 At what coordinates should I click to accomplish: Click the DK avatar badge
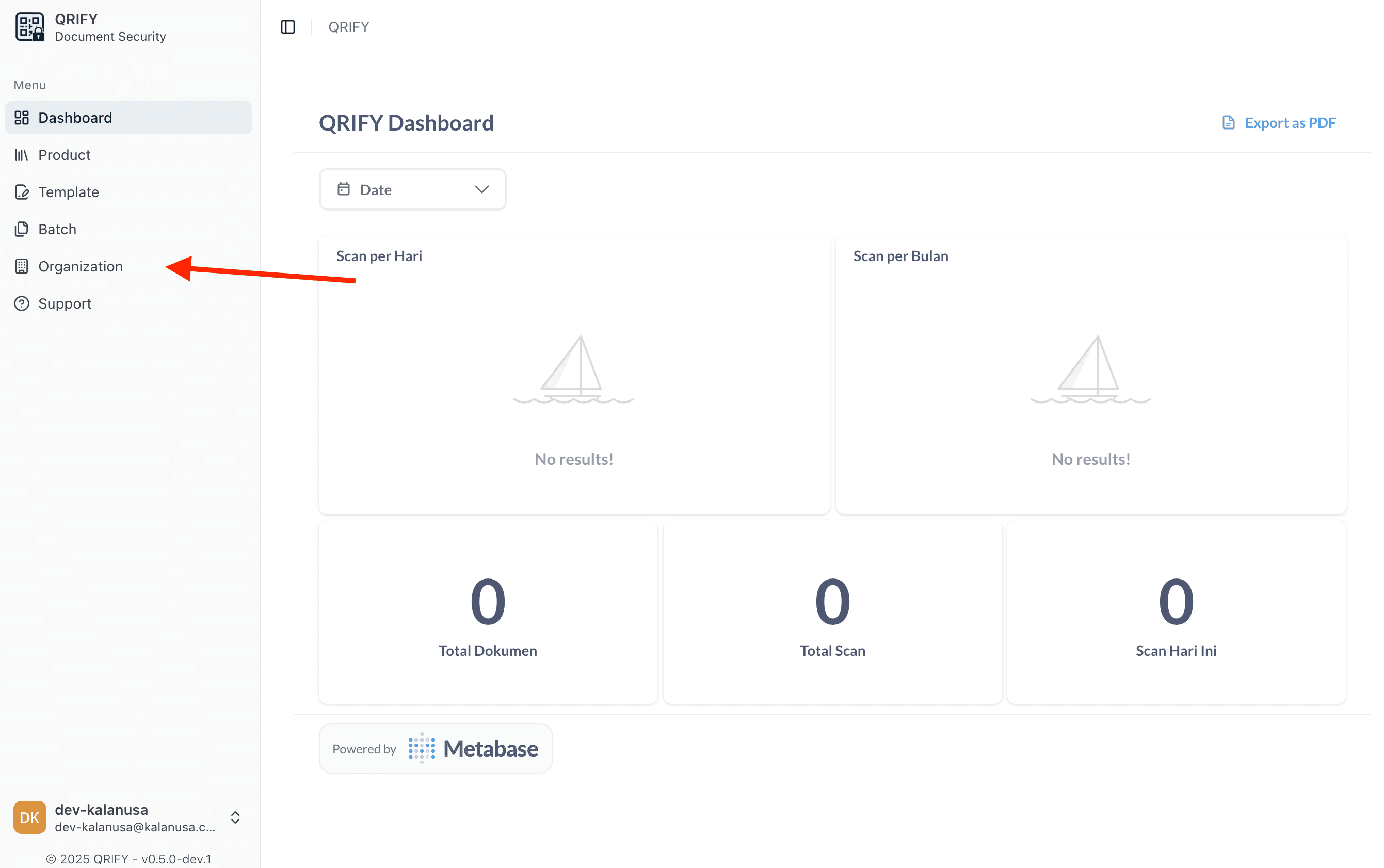tap(29, 817)
